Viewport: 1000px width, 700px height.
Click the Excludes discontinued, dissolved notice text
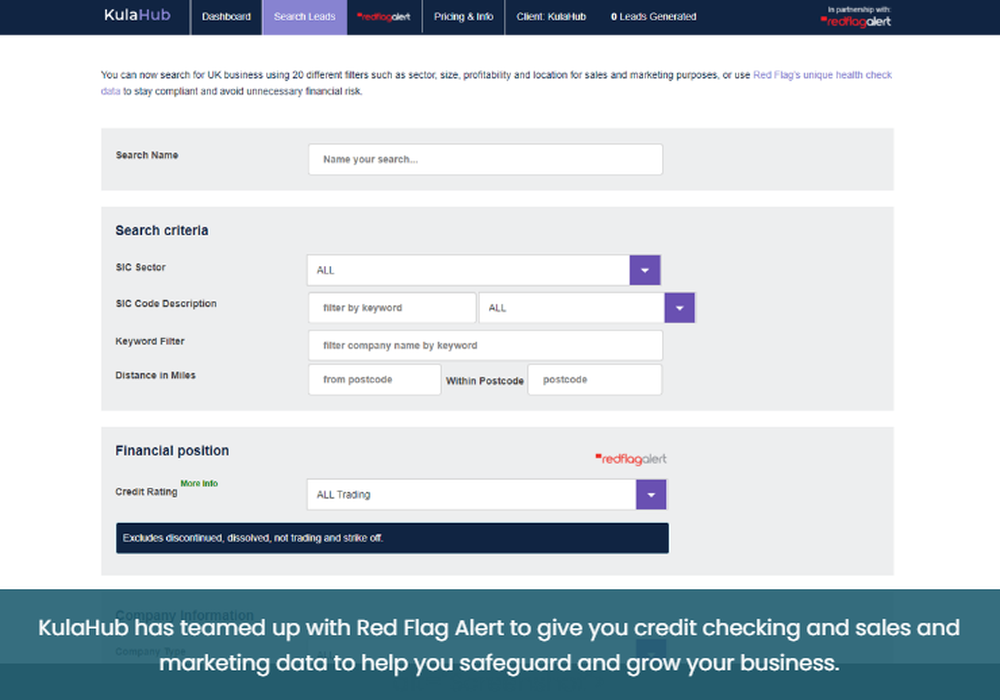[253, 538]
